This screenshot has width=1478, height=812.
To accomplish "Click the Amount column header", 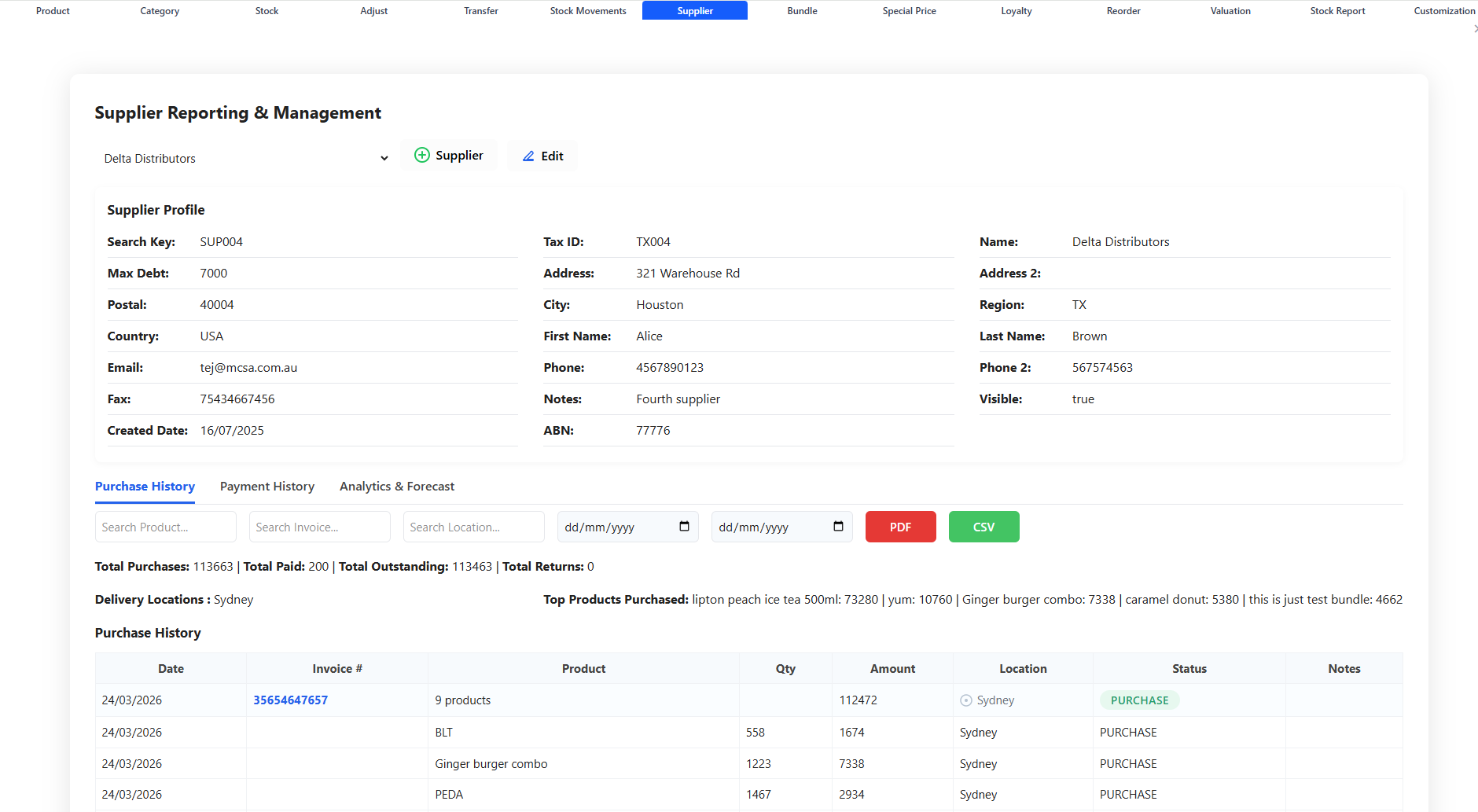I will pyautogui.click(x=892, y=669).
